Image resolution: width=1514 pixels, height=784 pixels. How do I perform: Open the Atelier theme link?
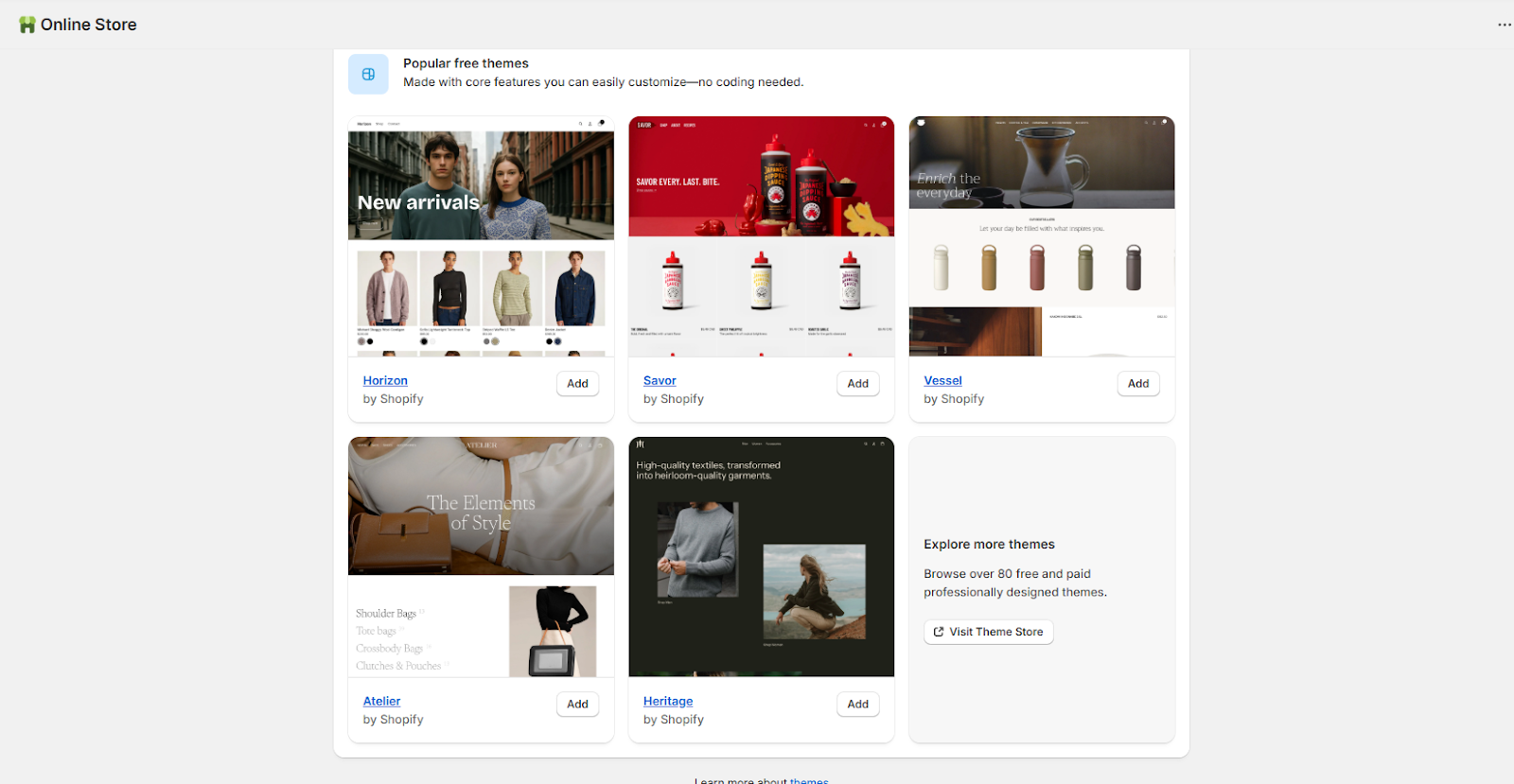coord(381,701)
